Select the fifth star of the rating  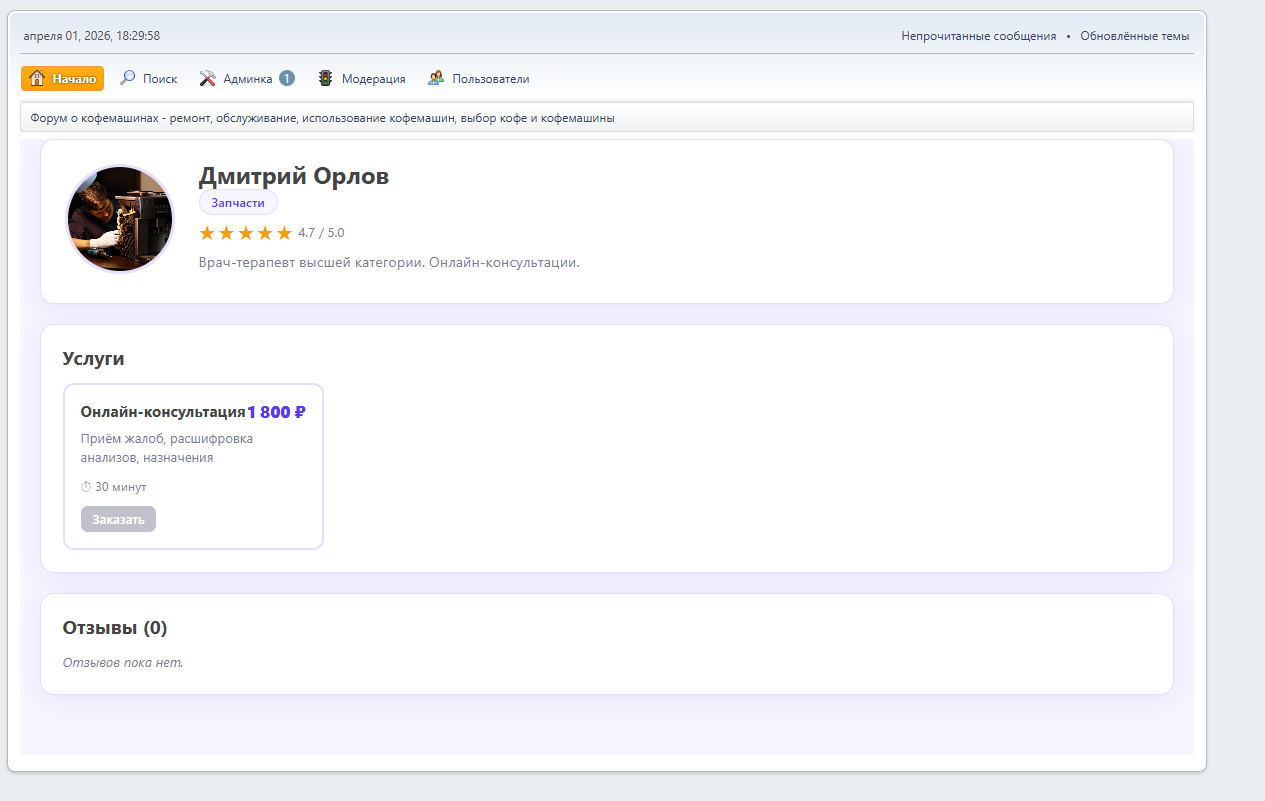[284, 233]
